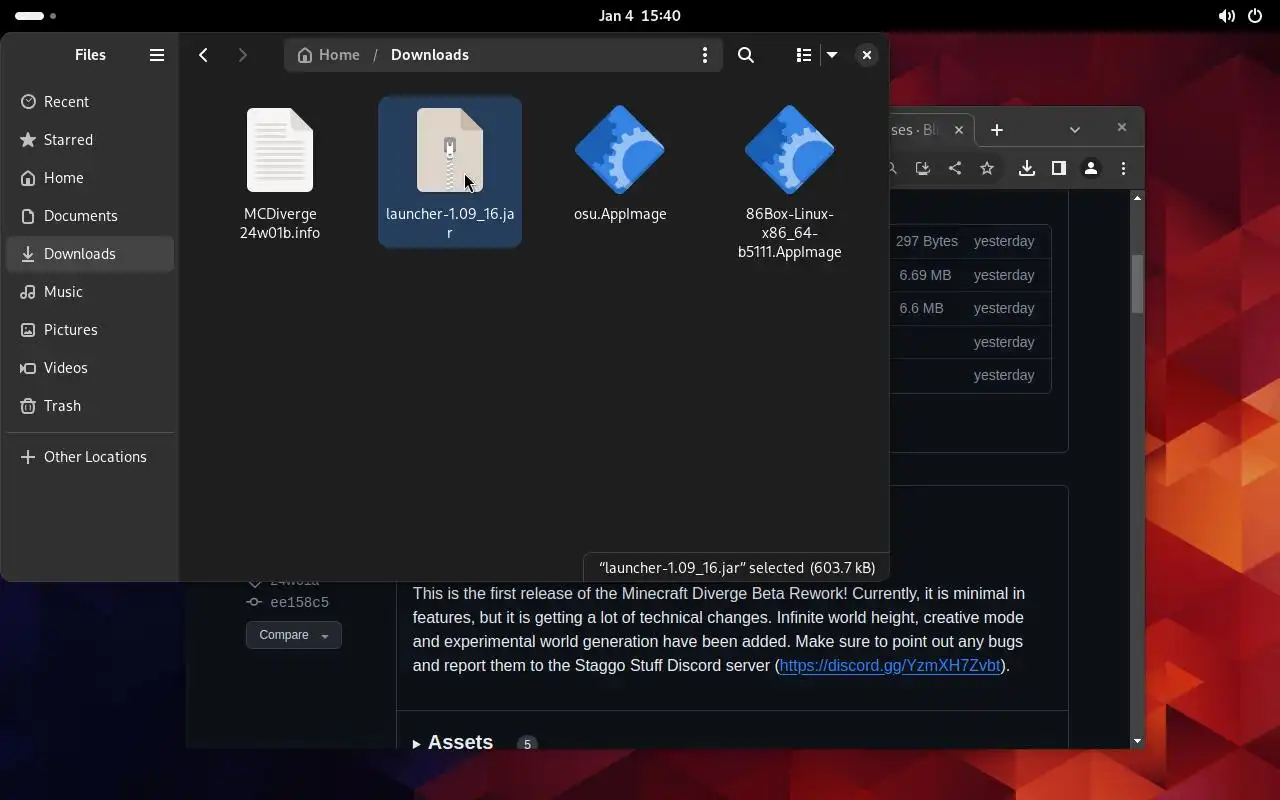Click the 6.69 MB file size cell
This screenshot has width=1280, height=800.
[x=925, y=275]
